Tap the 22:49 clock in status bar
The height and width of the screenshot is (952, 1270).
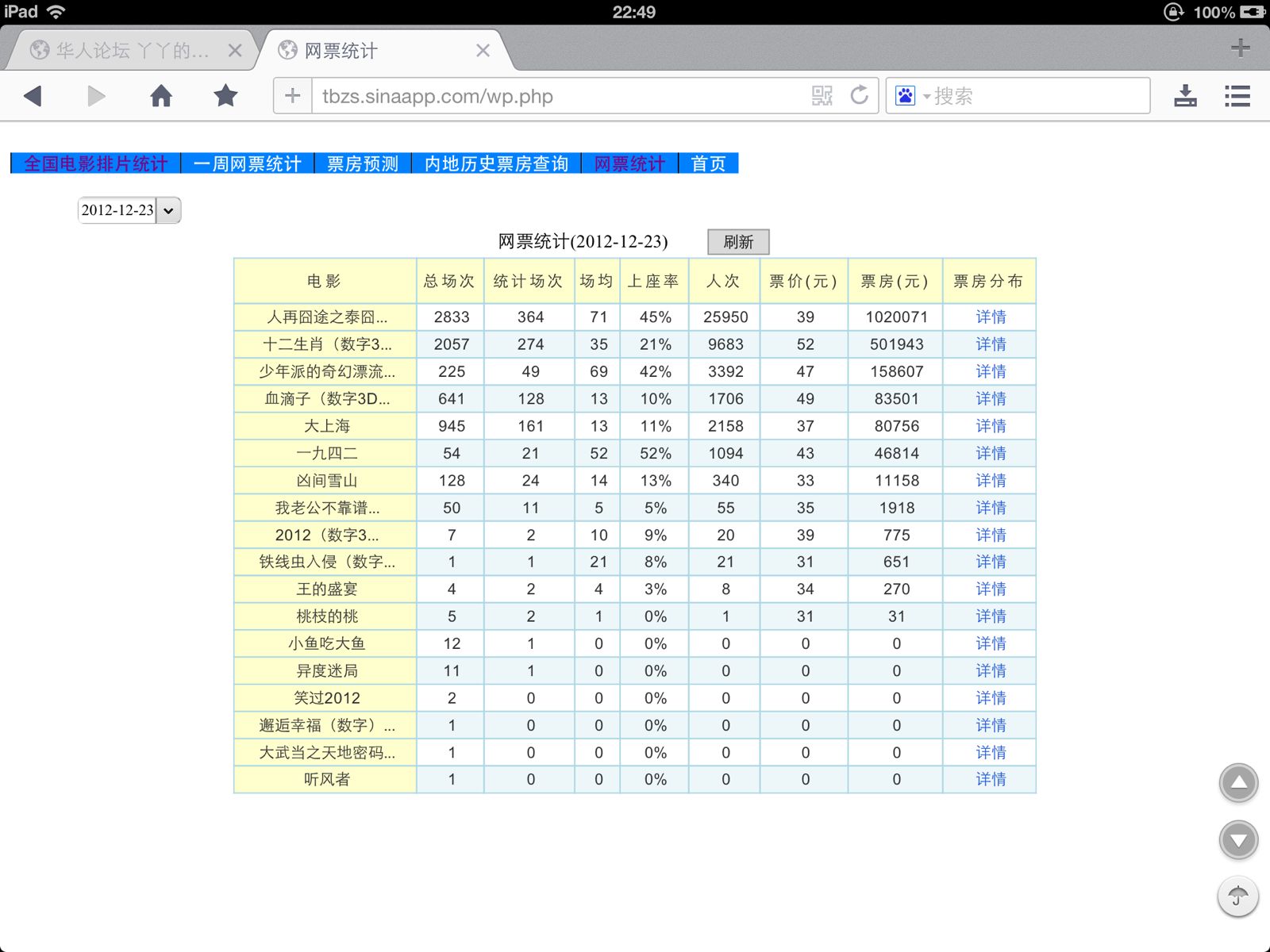tap(633, 12)
